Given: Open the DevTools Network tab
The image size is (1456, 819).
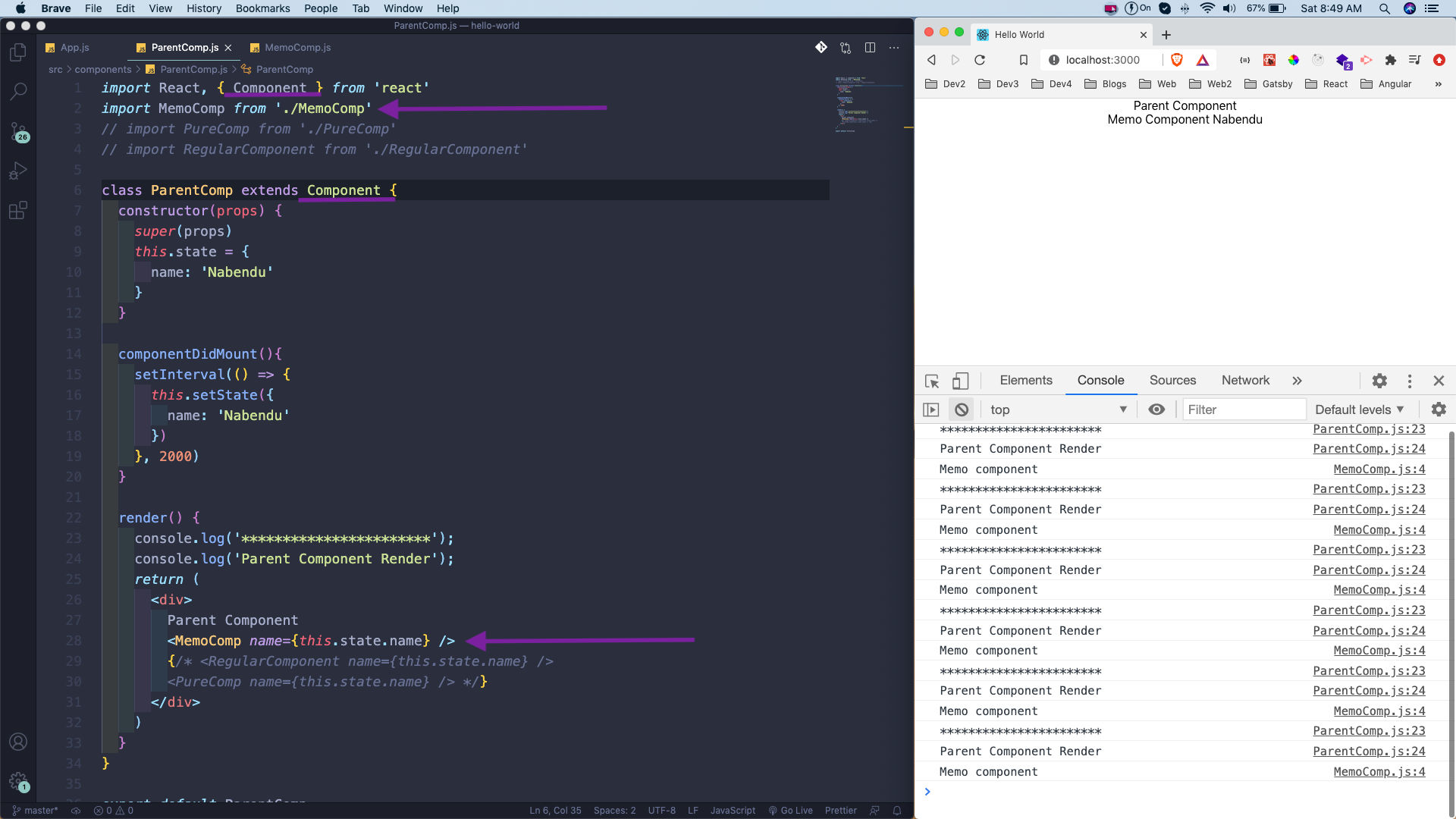Looking at the screenshot, I should pyautogui.click(x=1245, y=381).
